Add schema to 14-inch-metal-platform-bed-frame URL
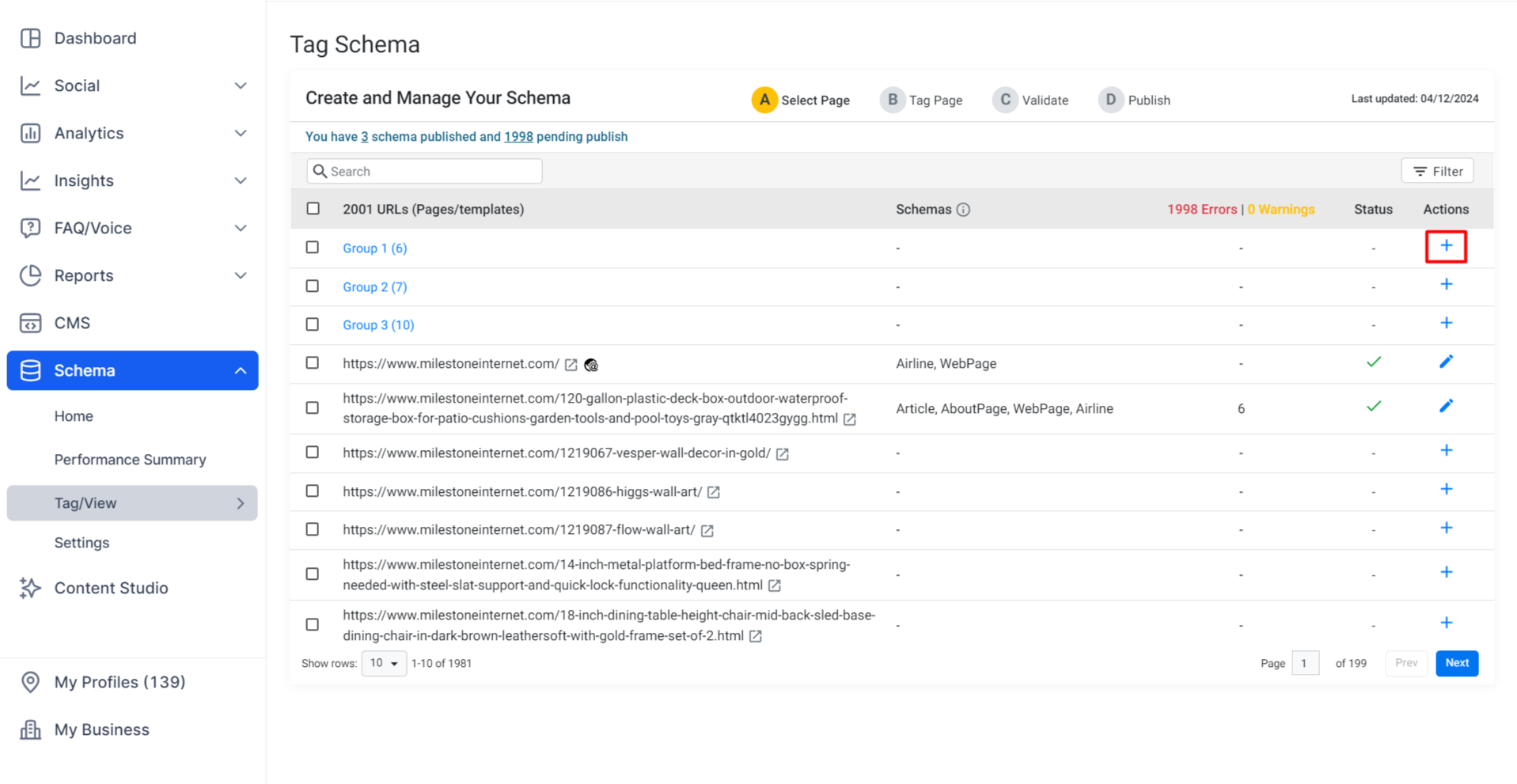This screenshot has height=784, width=1517. pyautogui.click(x=1446, y=572)
